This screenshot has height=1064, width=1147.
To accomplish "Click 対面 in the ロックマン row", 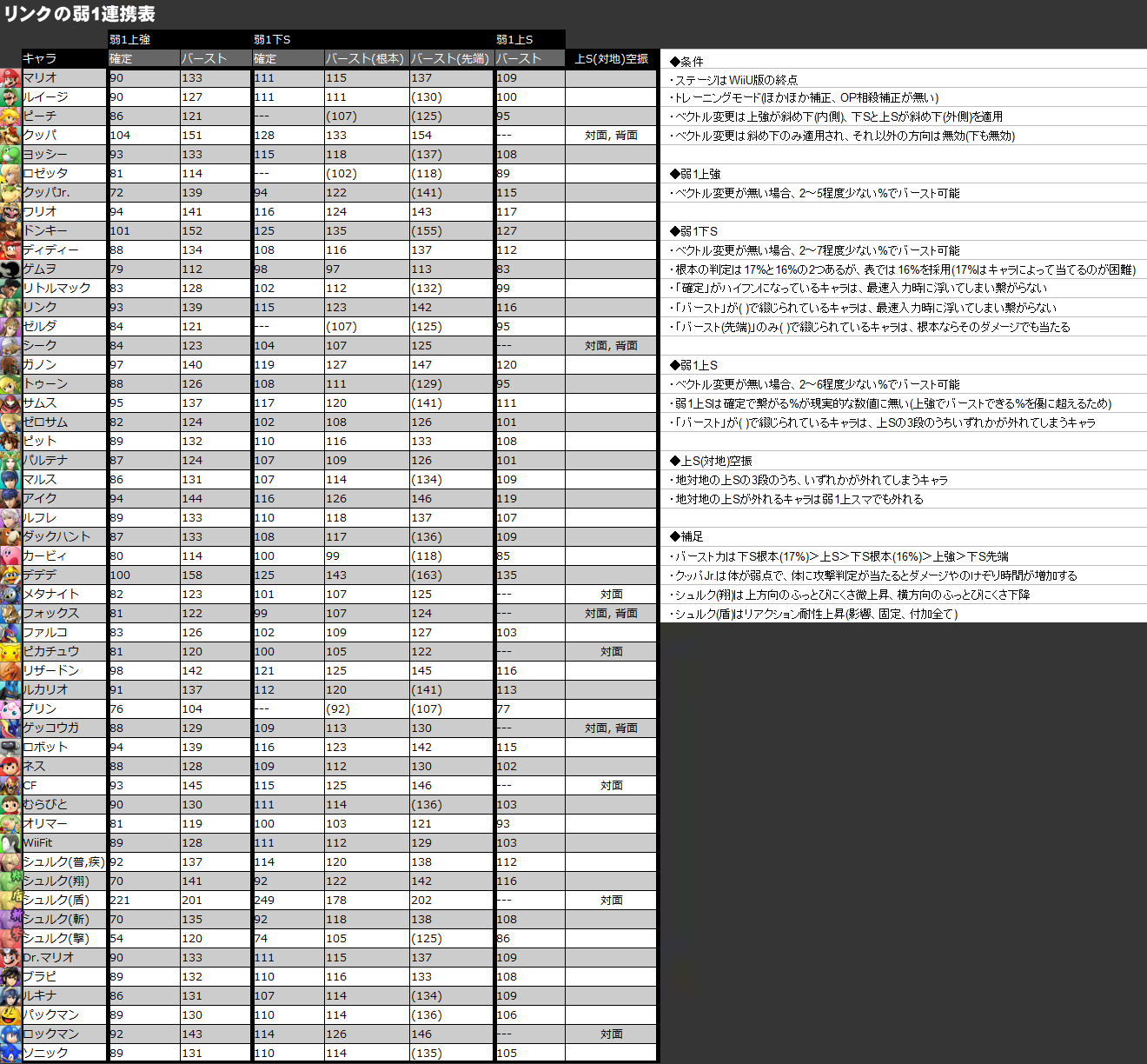I will coord(612,1034).
